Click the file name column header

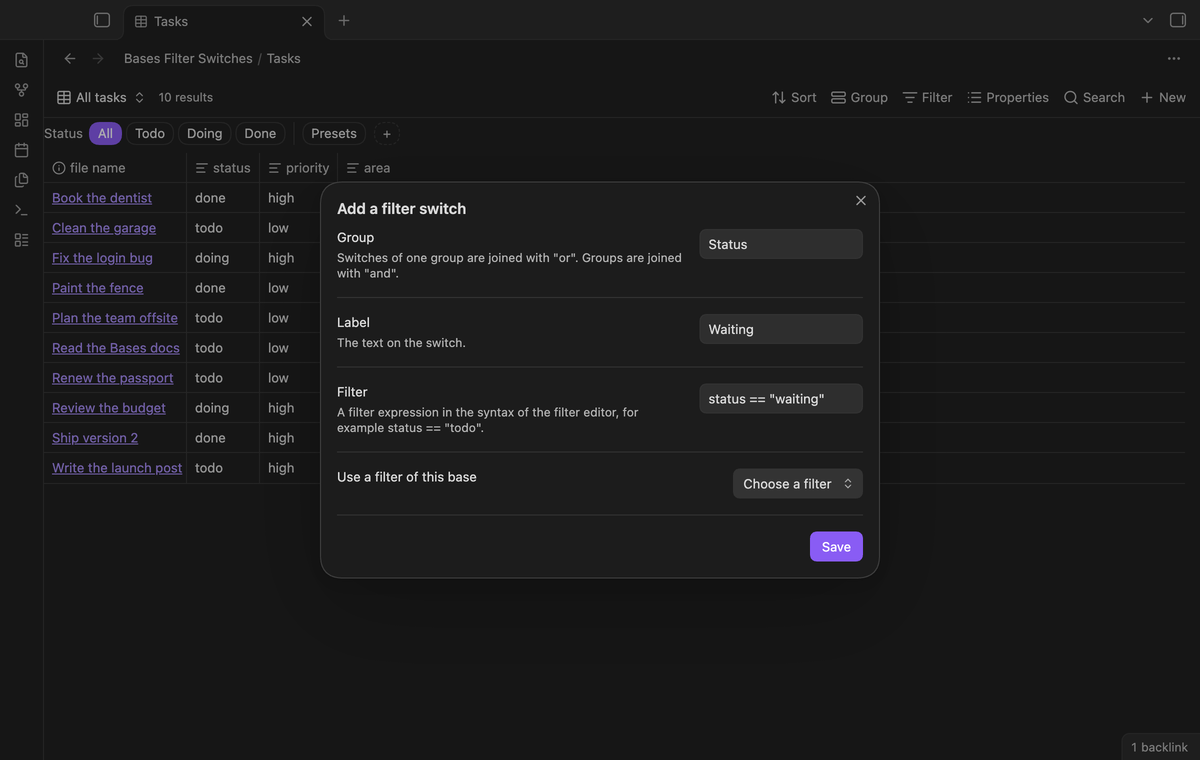click(115, 168)
